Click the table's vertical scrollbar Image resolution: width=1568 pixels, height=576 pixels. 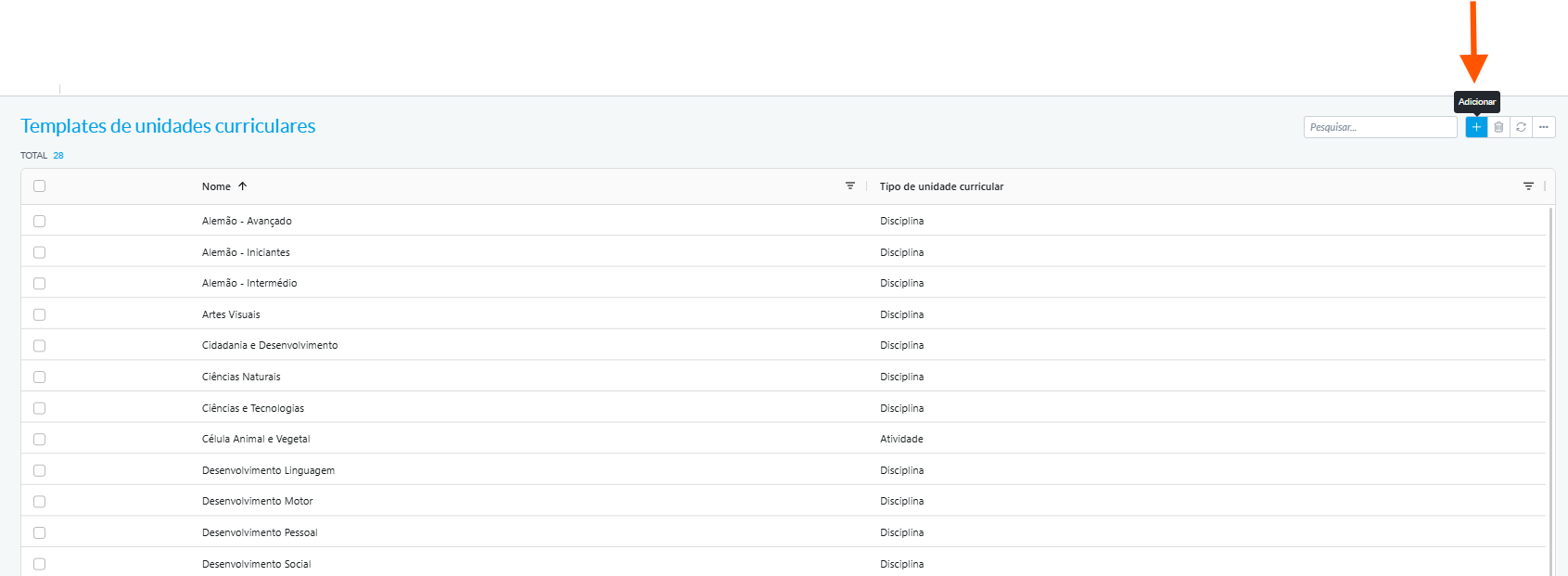pyautogui.click(x=1550, y=390)
